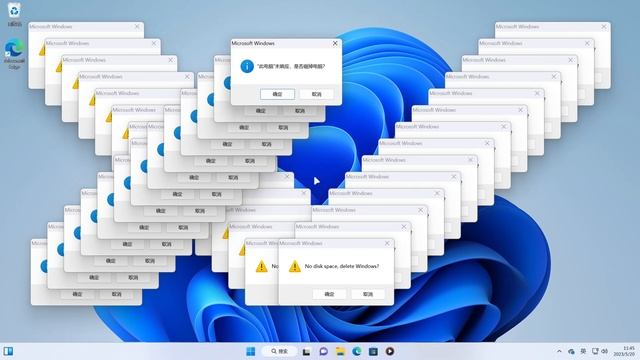Open network settings from the tray icon
The height and width of the screenshot is (360, 640).
tap(595, 351)
